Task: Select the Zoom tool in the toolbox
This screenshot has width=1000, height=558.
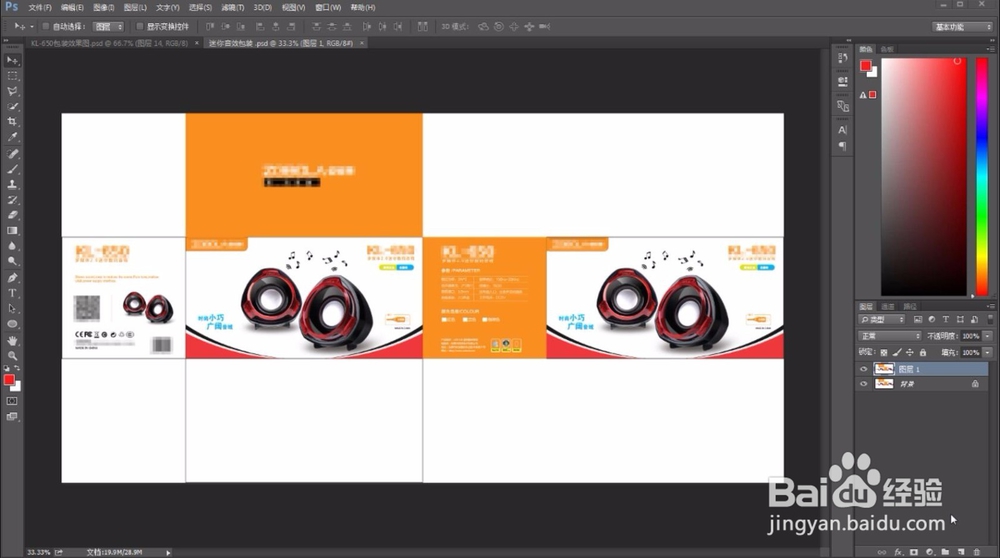Action: click(12, 356)
